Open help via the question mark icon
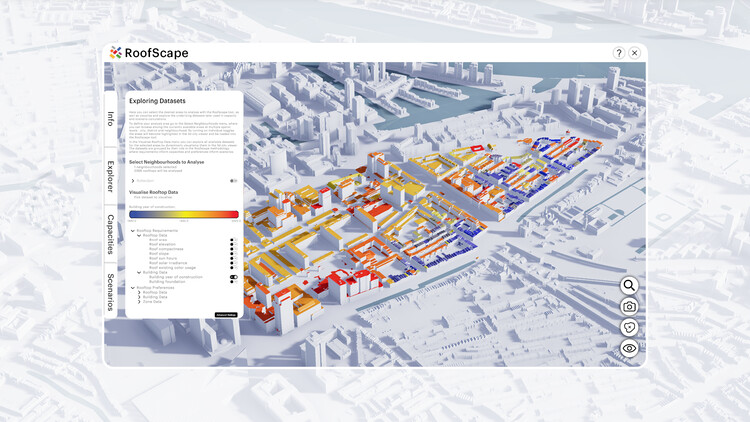This screenshot has height=422, width=750. [619, 53]
